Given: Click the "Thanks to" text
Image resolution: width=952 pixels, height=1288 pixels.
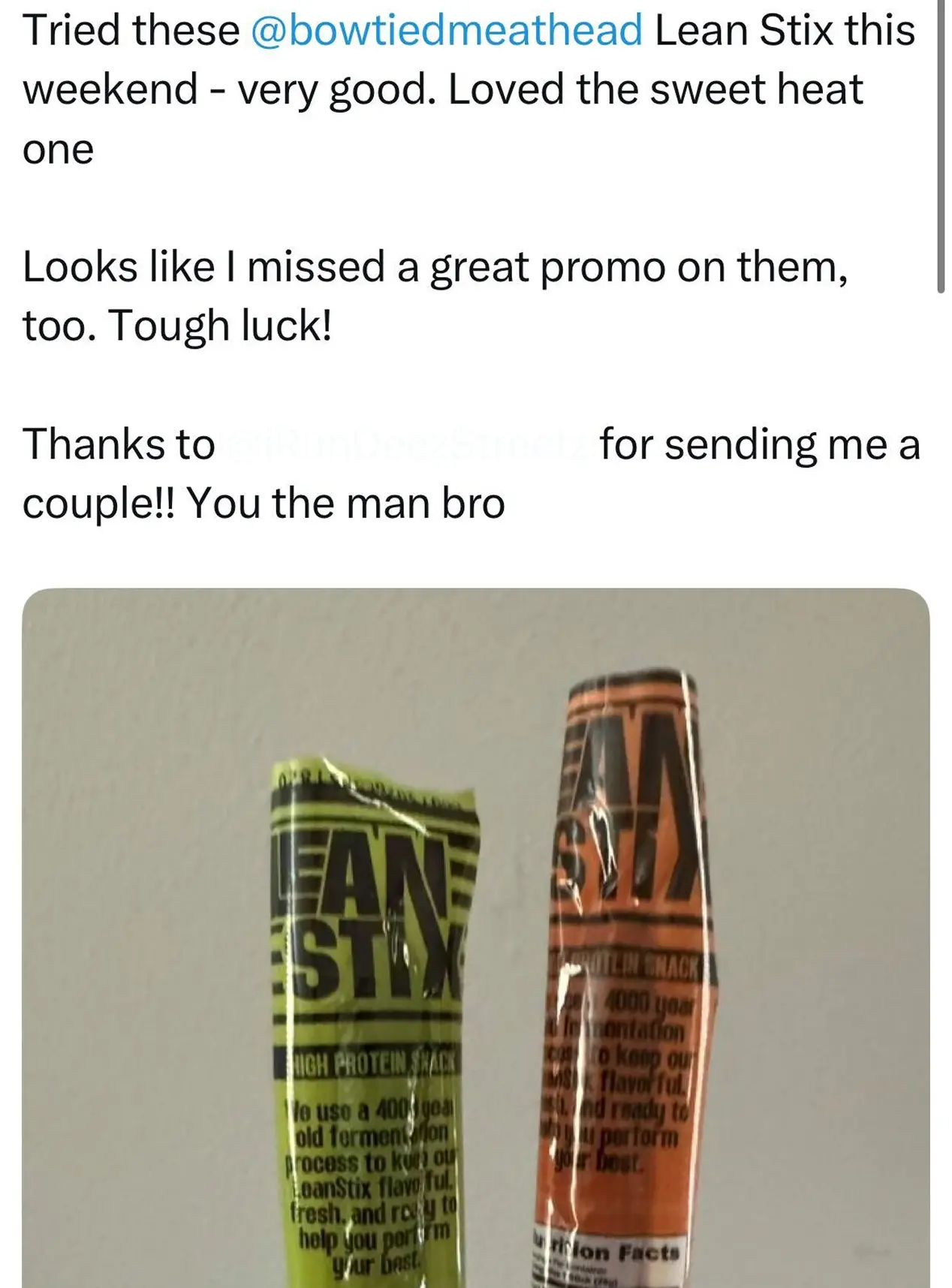Looking at the screenshot, I should point(119,444).
